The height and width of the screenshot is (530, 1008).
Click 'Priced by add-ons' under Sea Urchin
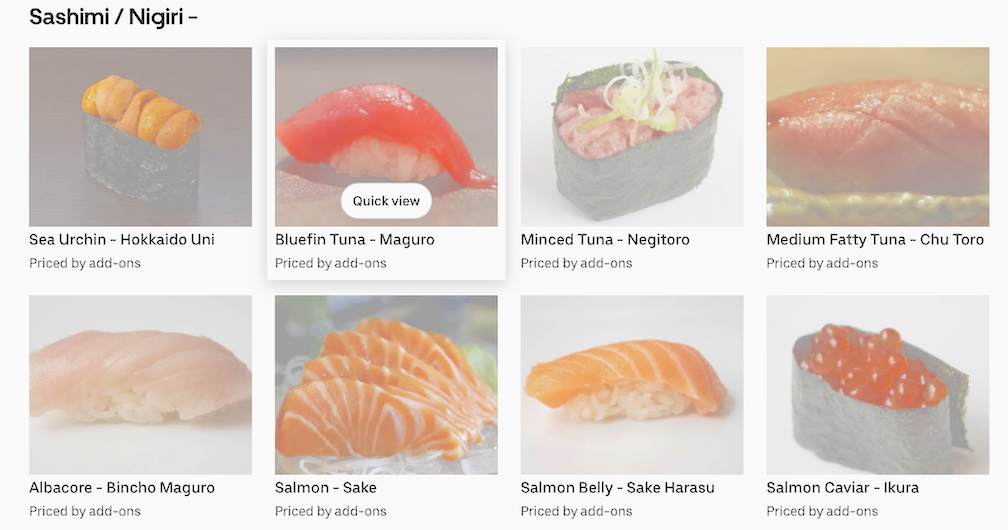[84, 263]
